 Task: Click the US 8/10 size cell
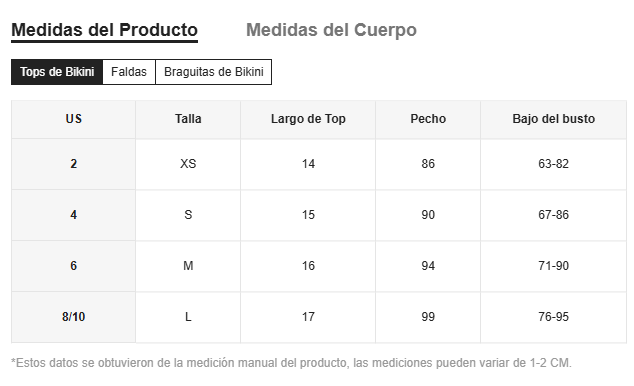tap(74, 316)
